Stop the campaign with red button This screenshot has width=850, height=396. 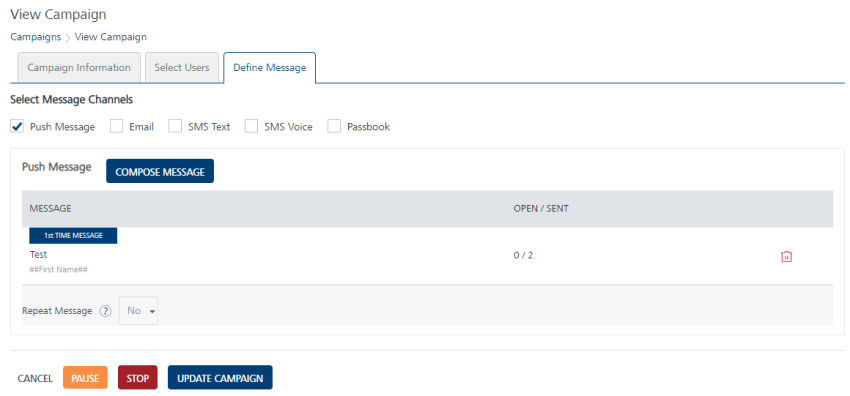138,378
